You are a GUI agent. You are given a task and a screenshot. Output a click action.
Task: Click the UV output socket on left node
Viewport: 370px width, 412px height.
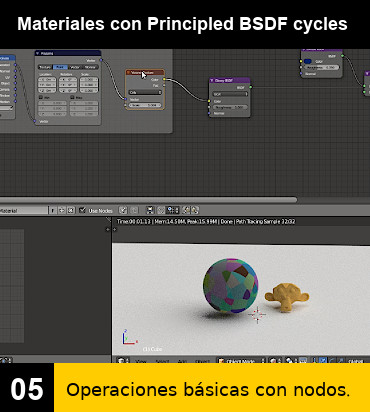[x=15, y=77]
